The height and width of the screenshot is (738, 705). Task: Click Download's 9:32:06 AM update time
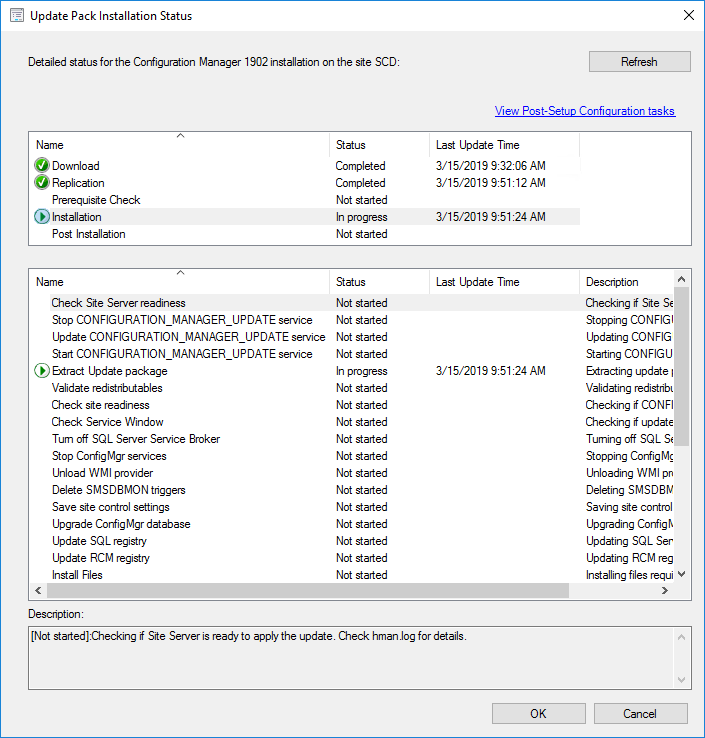tap(490, 166)
